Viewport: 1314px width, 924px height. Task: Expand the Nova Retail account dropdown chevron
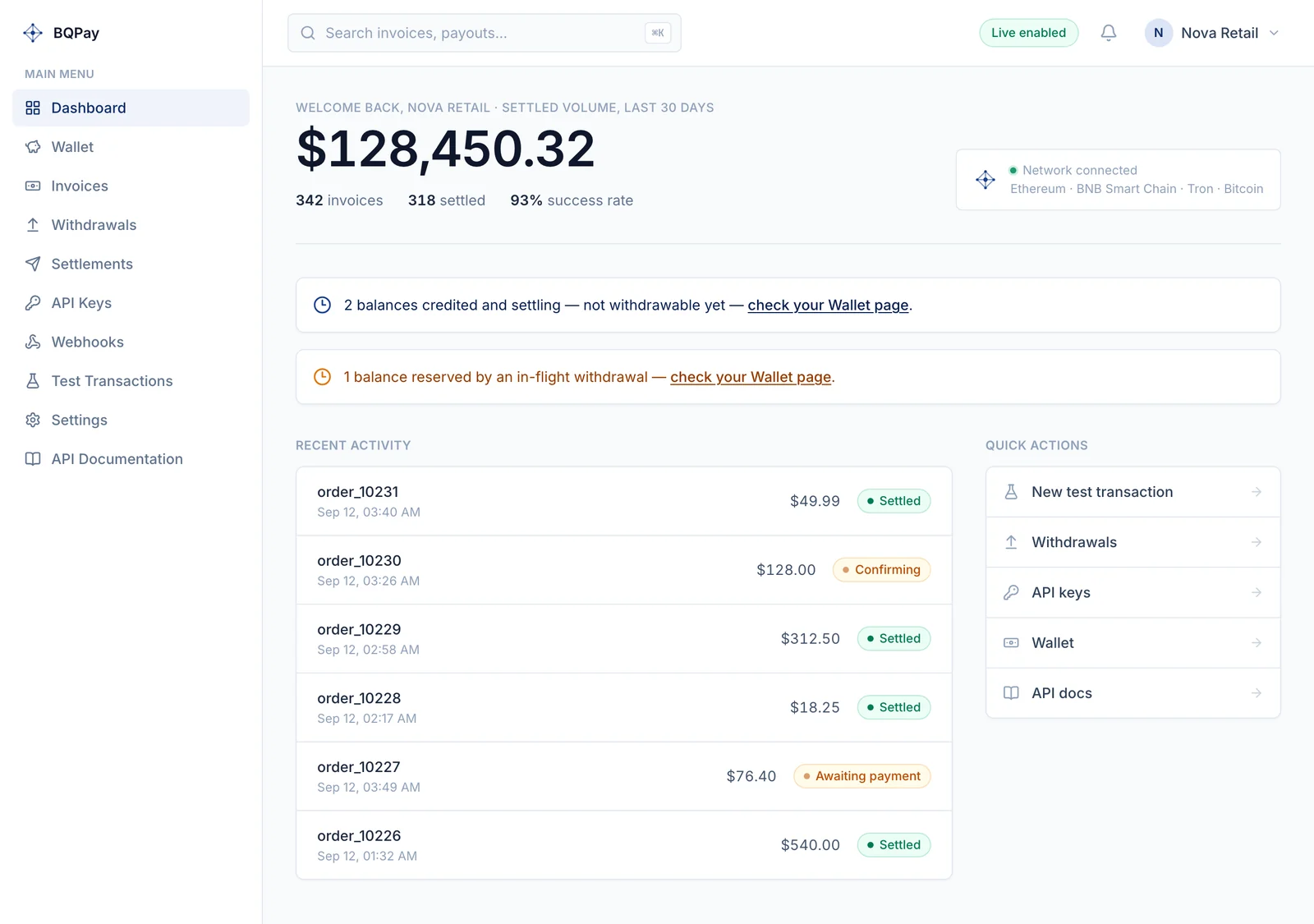pyautogui.click(x=1275, y=33)
